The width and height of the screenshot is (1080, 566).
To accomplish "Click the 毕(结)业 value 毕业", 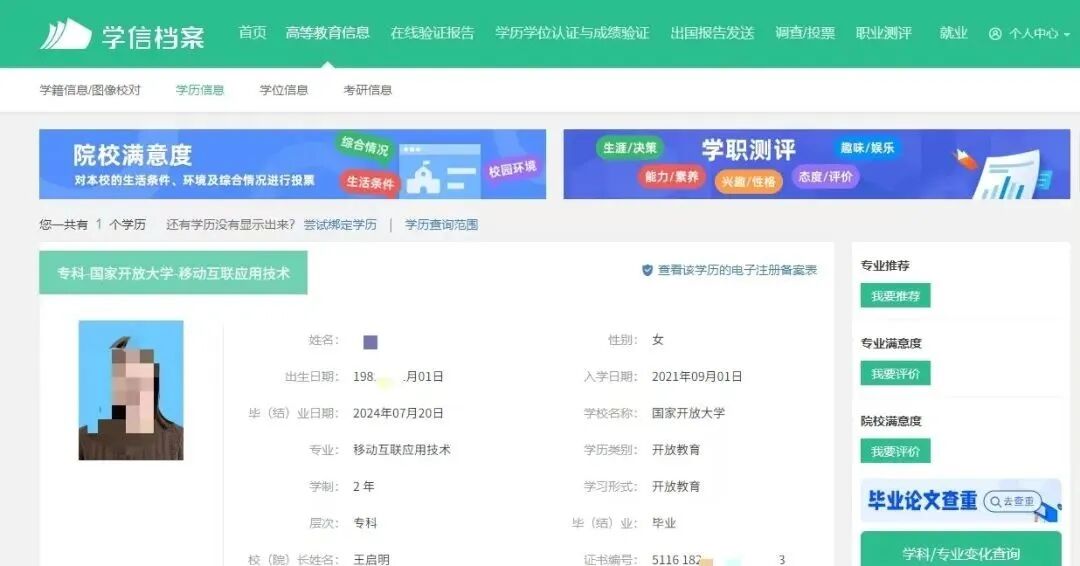I will 664,523.
